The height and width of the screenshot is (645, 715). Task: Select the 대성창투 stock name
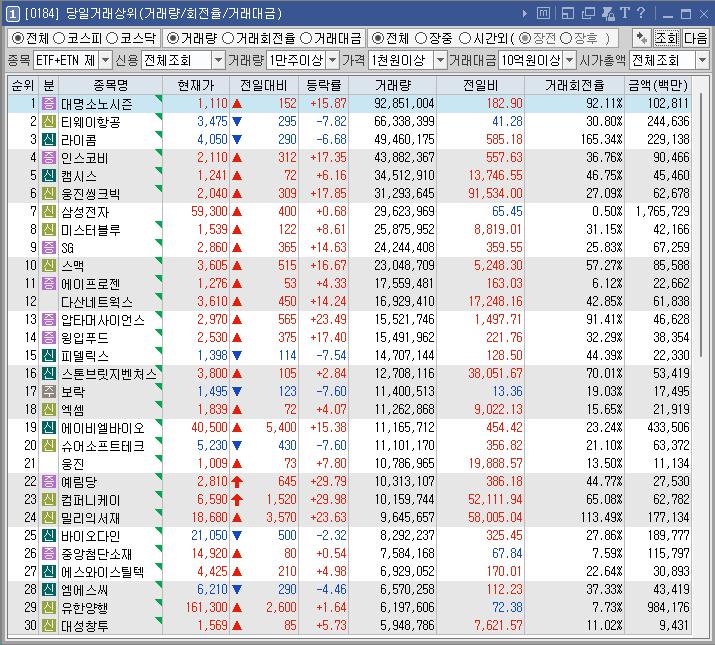[x=84, y=625]
